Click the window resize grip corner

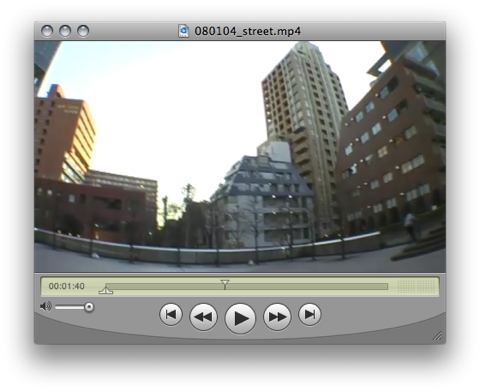click(x=438, y=336)
